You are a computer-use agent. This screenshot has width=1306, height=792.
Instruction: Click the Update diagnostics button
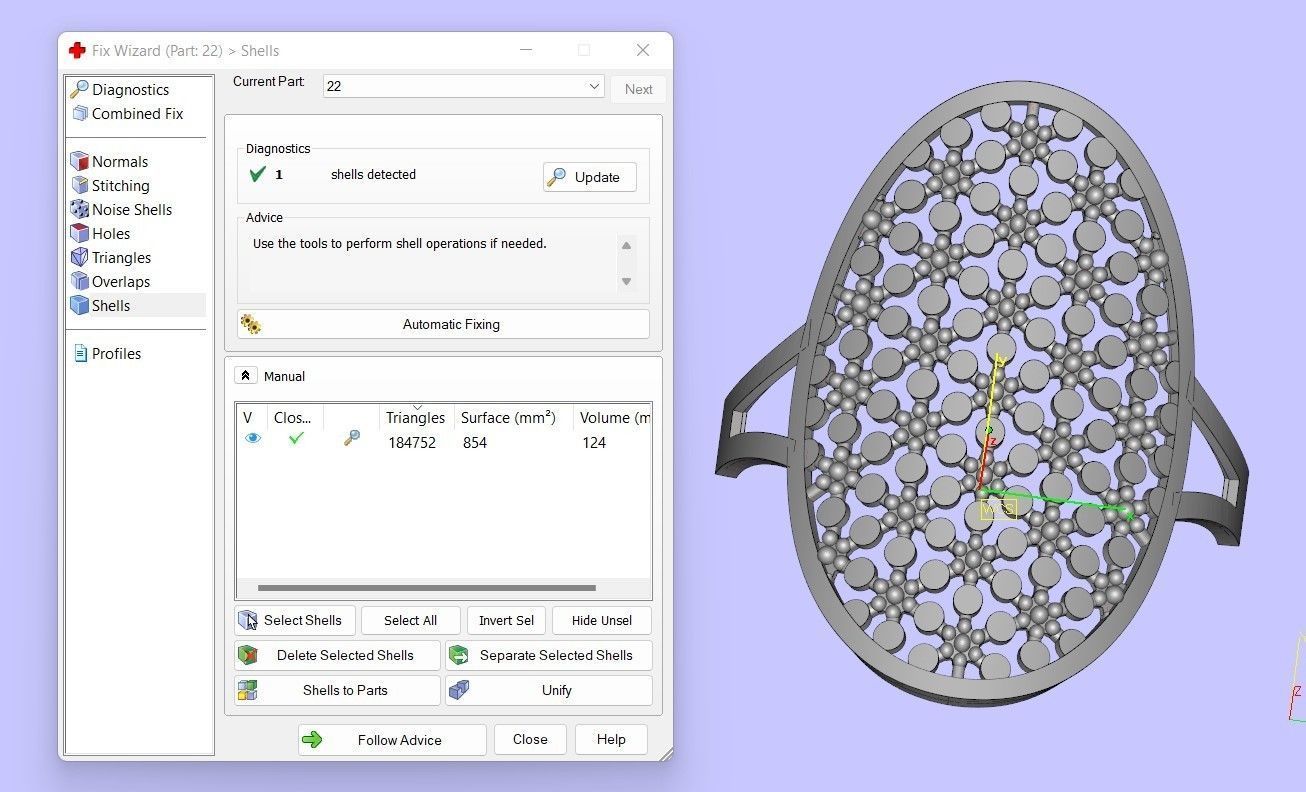pos(589,177)
